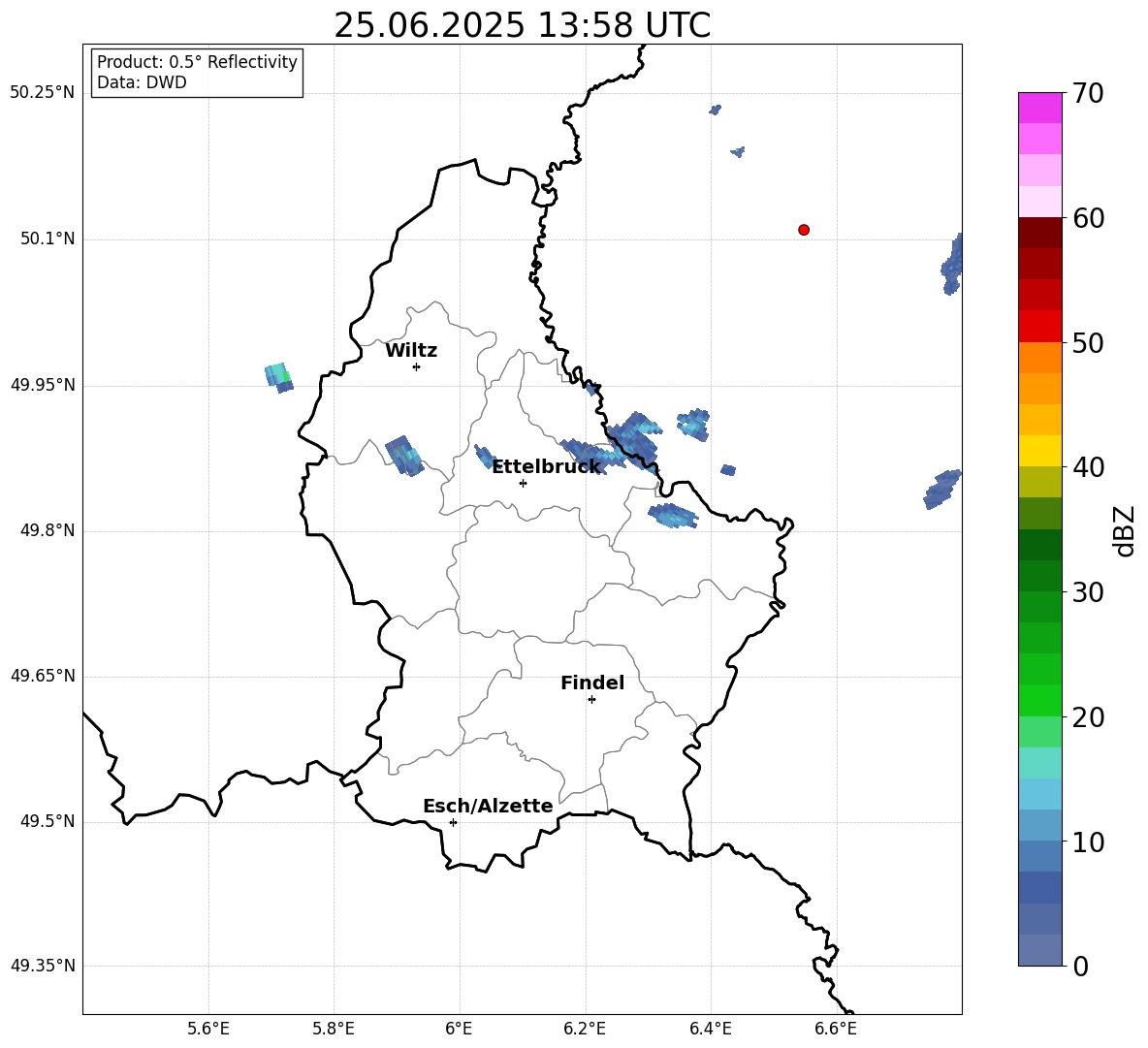
Task: Click the Ettelbruck city label
Action: tap(546, 467)
